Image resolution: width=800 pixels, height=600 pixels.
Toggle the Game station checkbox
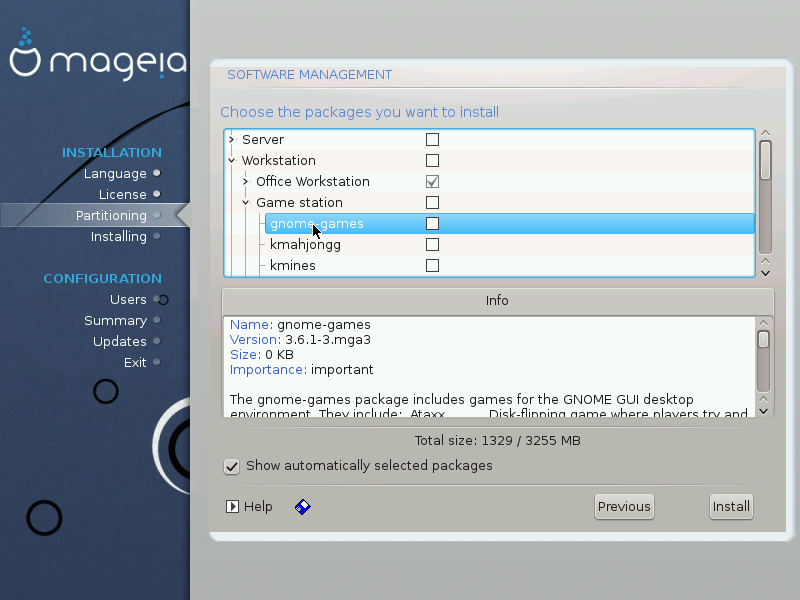coord(432,203)
